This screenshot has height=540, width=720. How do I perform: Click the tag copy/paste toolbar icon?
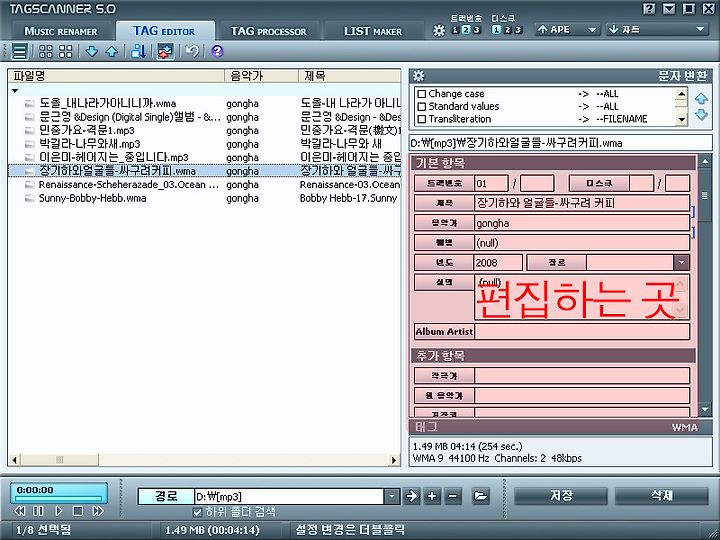[x=165, y=51]
